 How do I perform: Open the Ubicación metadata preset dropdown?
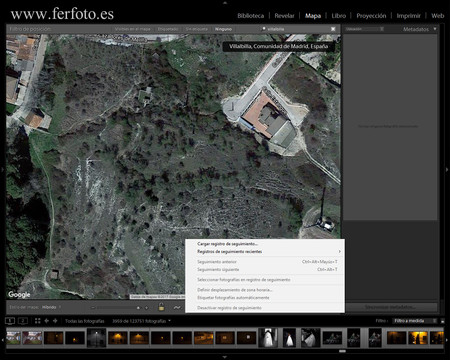coord(365,29)
